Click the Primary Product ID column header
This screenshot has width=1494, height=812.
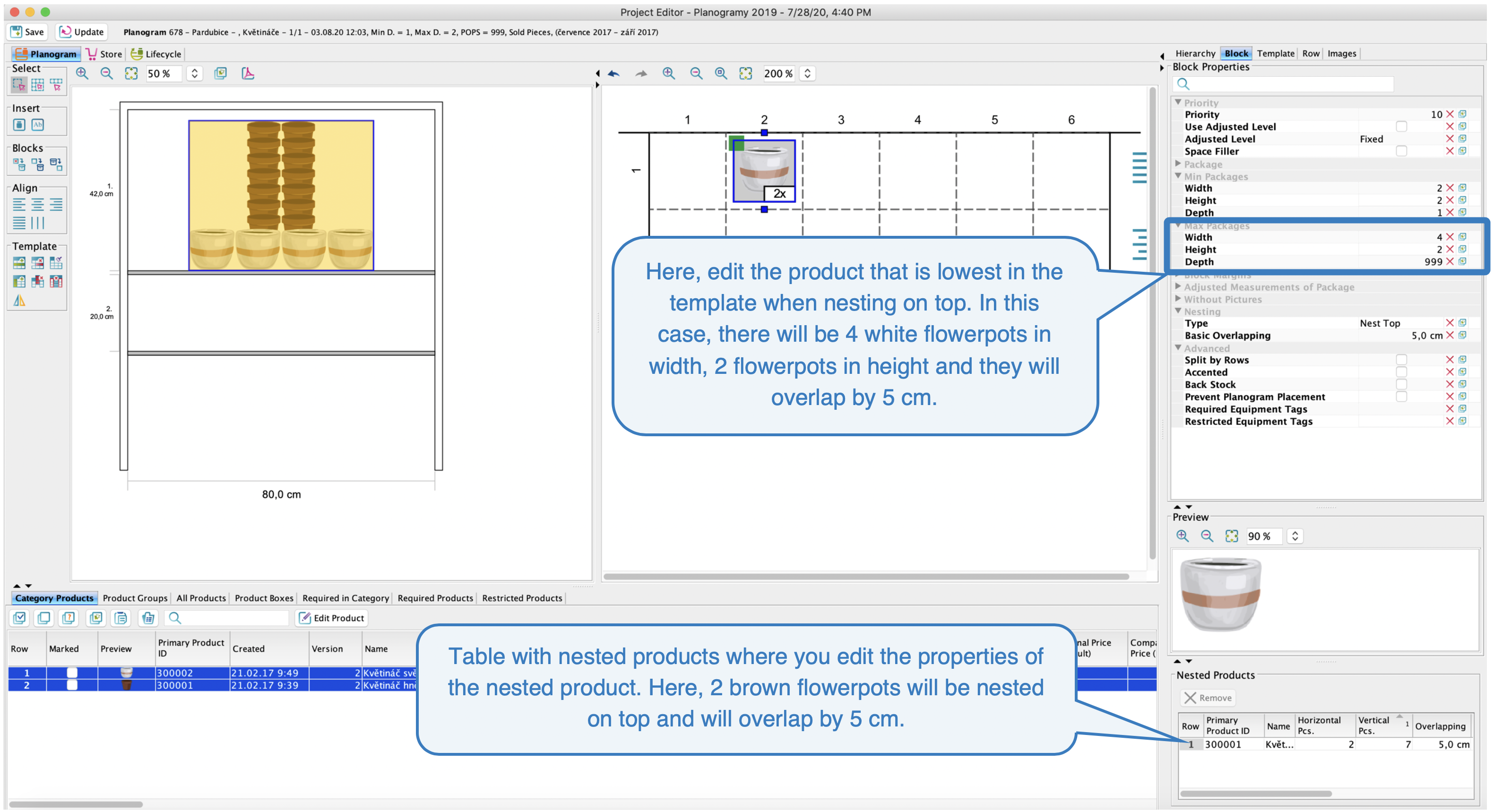click(192, 648)
